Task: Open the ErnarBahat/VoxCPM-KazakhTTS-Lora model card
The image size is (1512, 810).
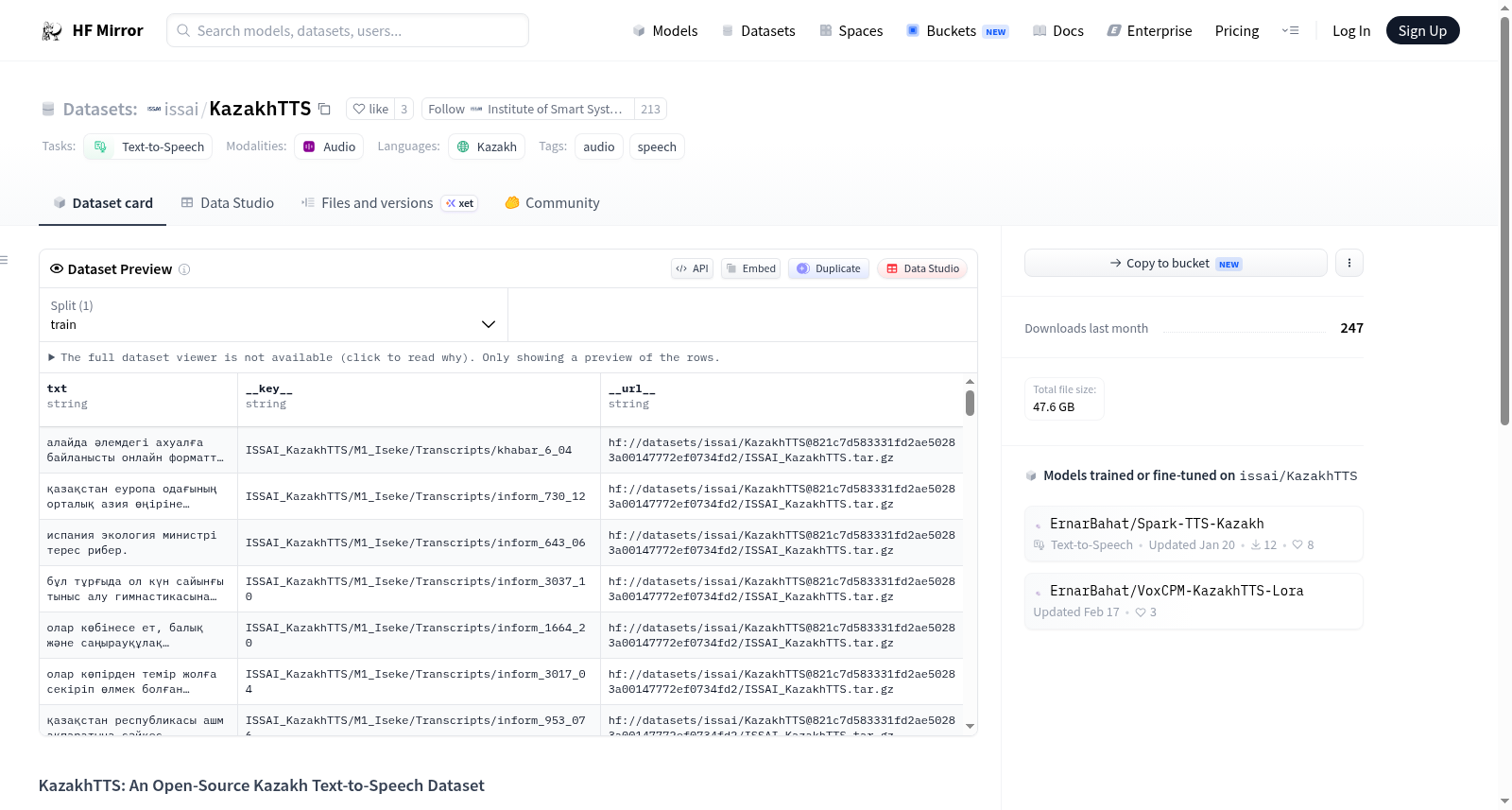Action: point(1194,601)
